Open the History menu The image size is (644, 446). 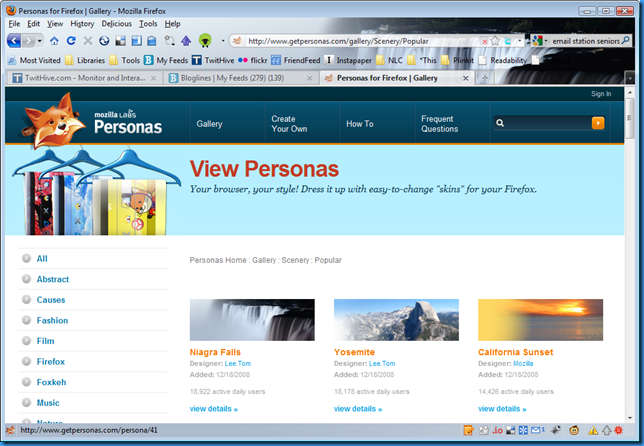[x=82, y=24]
